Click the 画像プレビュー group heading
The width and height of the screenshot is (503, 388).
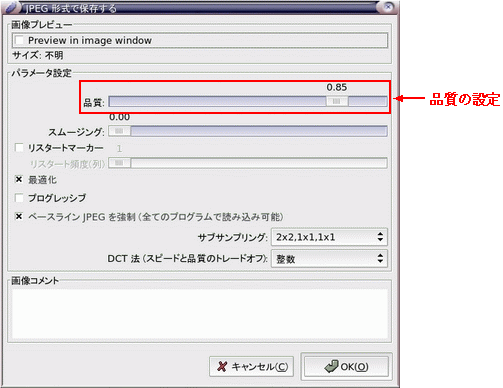[x=42, y=25]
